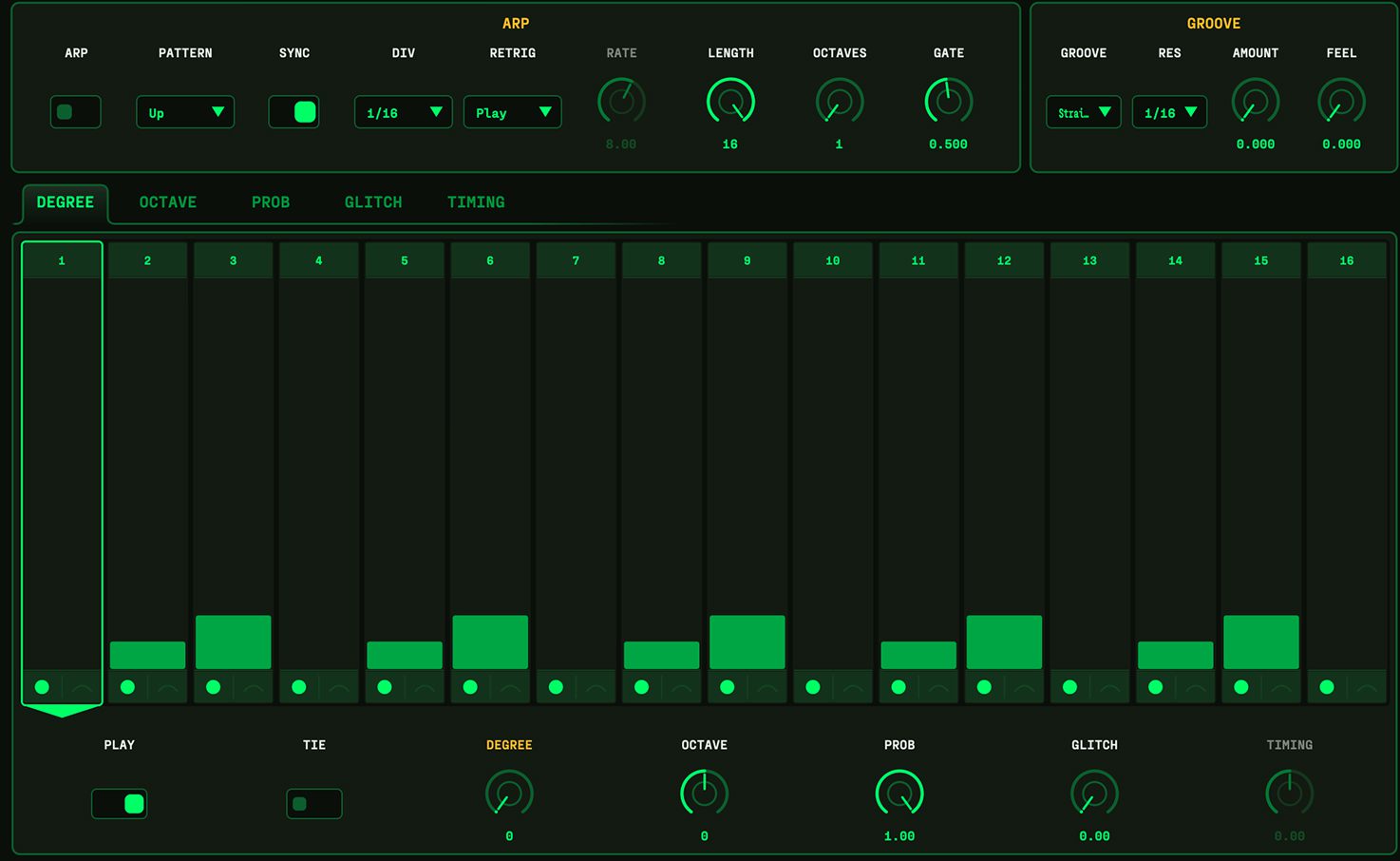Toggle the tie curve icon on step 10
The width and height of the screenshot is (1400, 861).
(x=853, y=687)
